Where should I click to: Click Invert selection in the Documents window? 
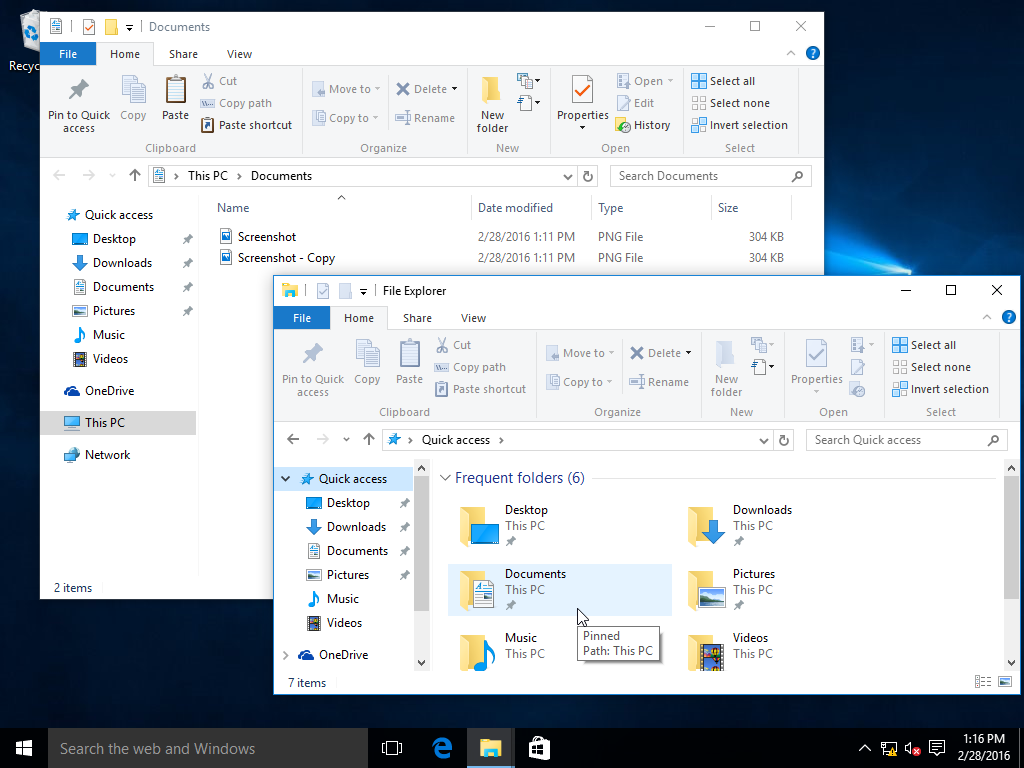tap(739, 125)
